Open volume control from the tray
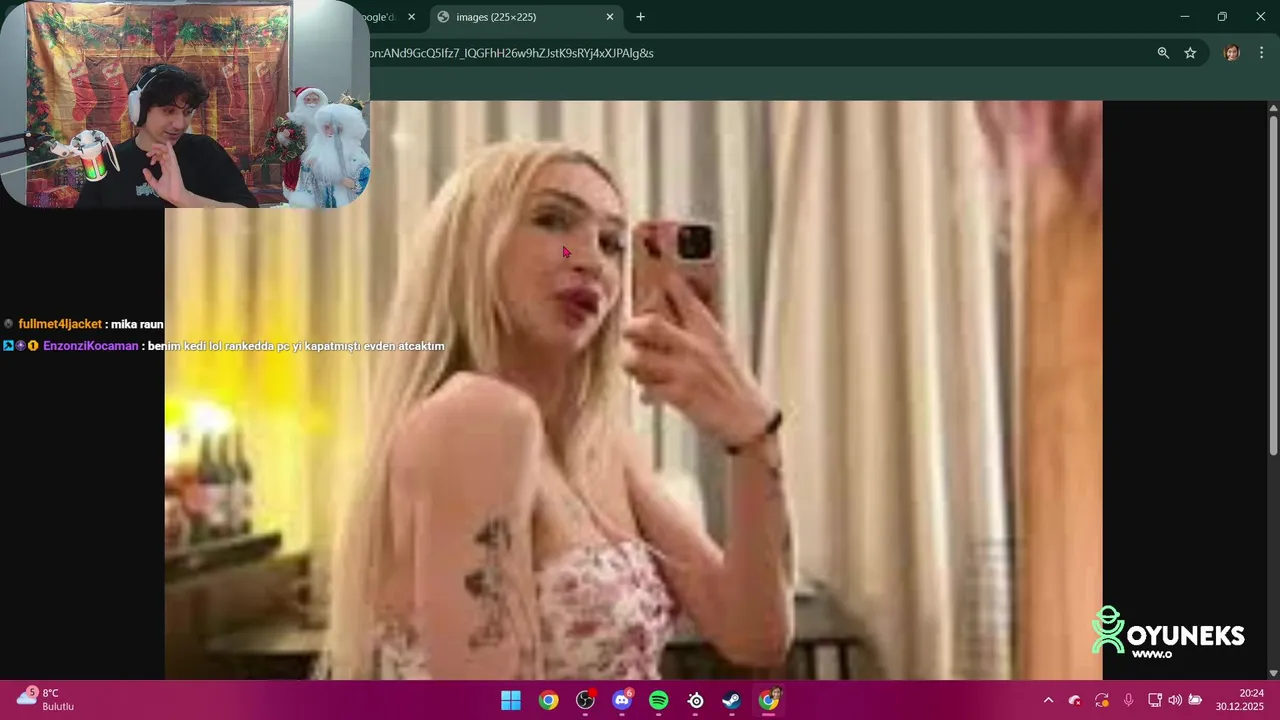Screen dimensions: 1280x720 pos(1175,700)
